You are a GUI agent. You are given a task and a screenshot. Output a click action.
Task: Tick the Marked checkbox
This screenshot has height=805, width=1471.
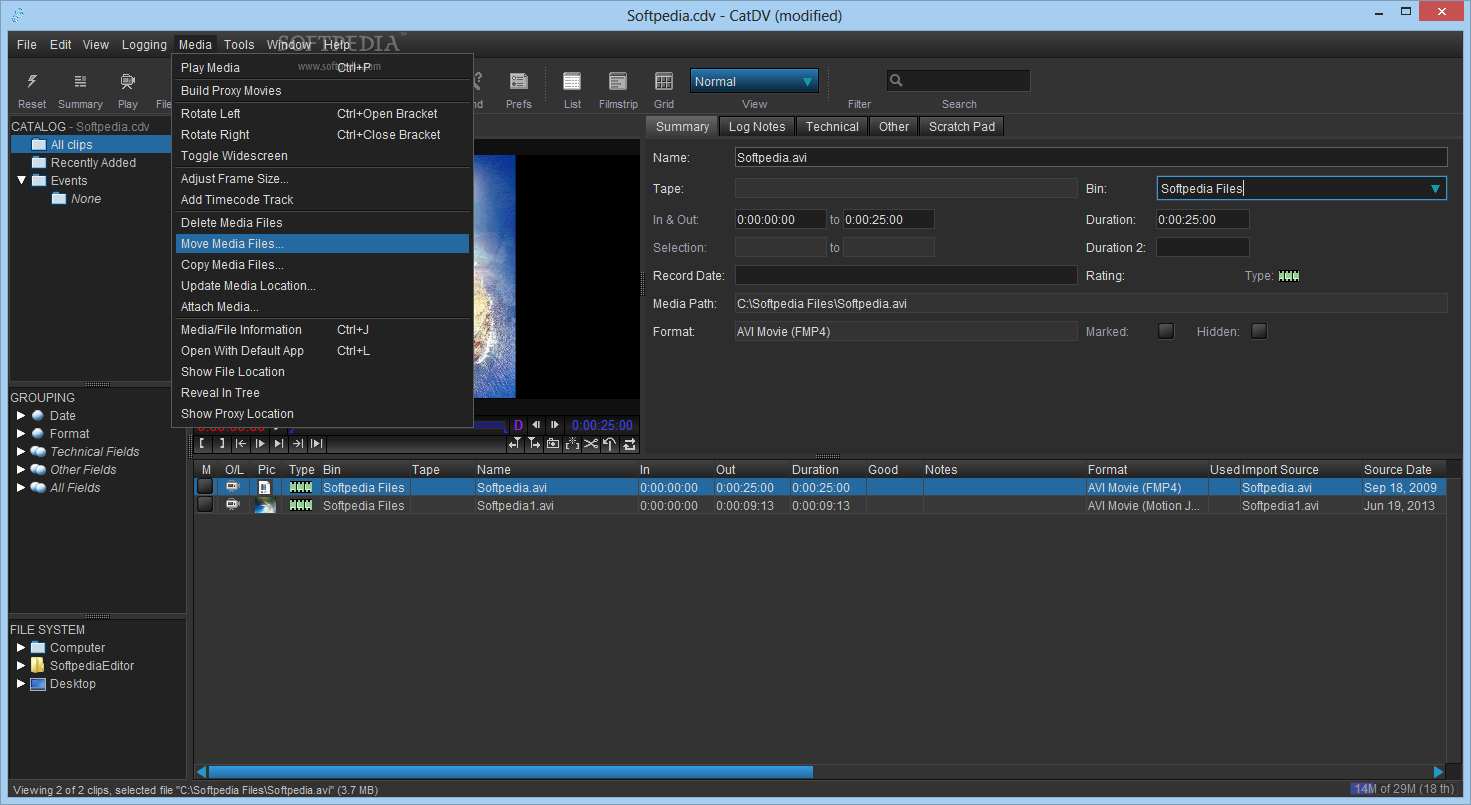point(1166,331)
